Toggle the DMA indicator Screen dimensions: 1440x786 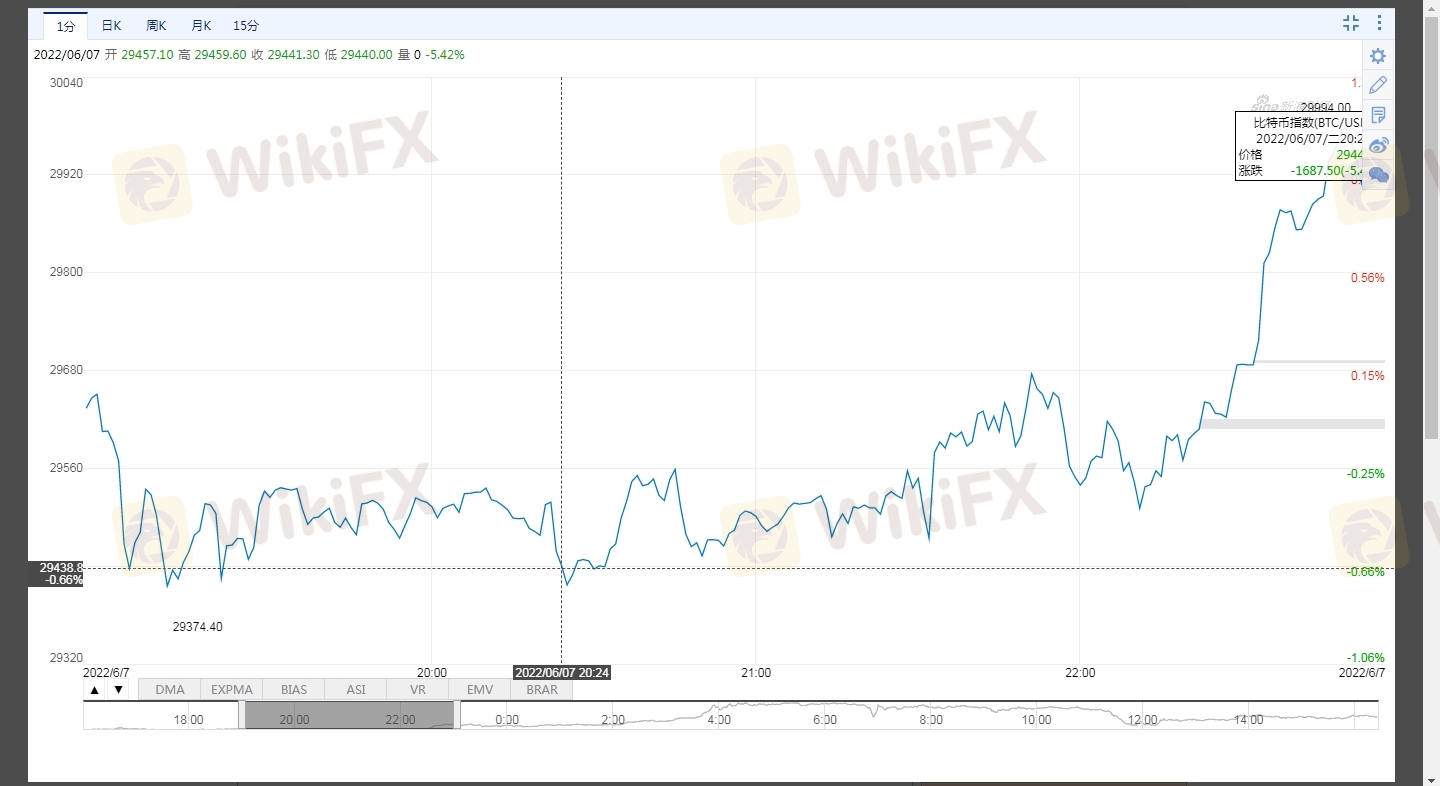click(x=170, y=690)
